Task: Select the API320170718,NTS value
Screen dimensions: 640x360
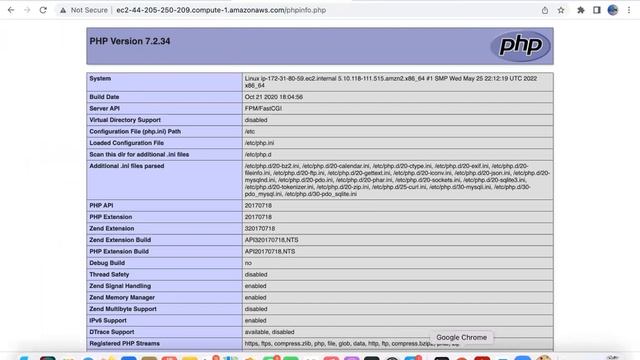Action: tap(271, 240)
